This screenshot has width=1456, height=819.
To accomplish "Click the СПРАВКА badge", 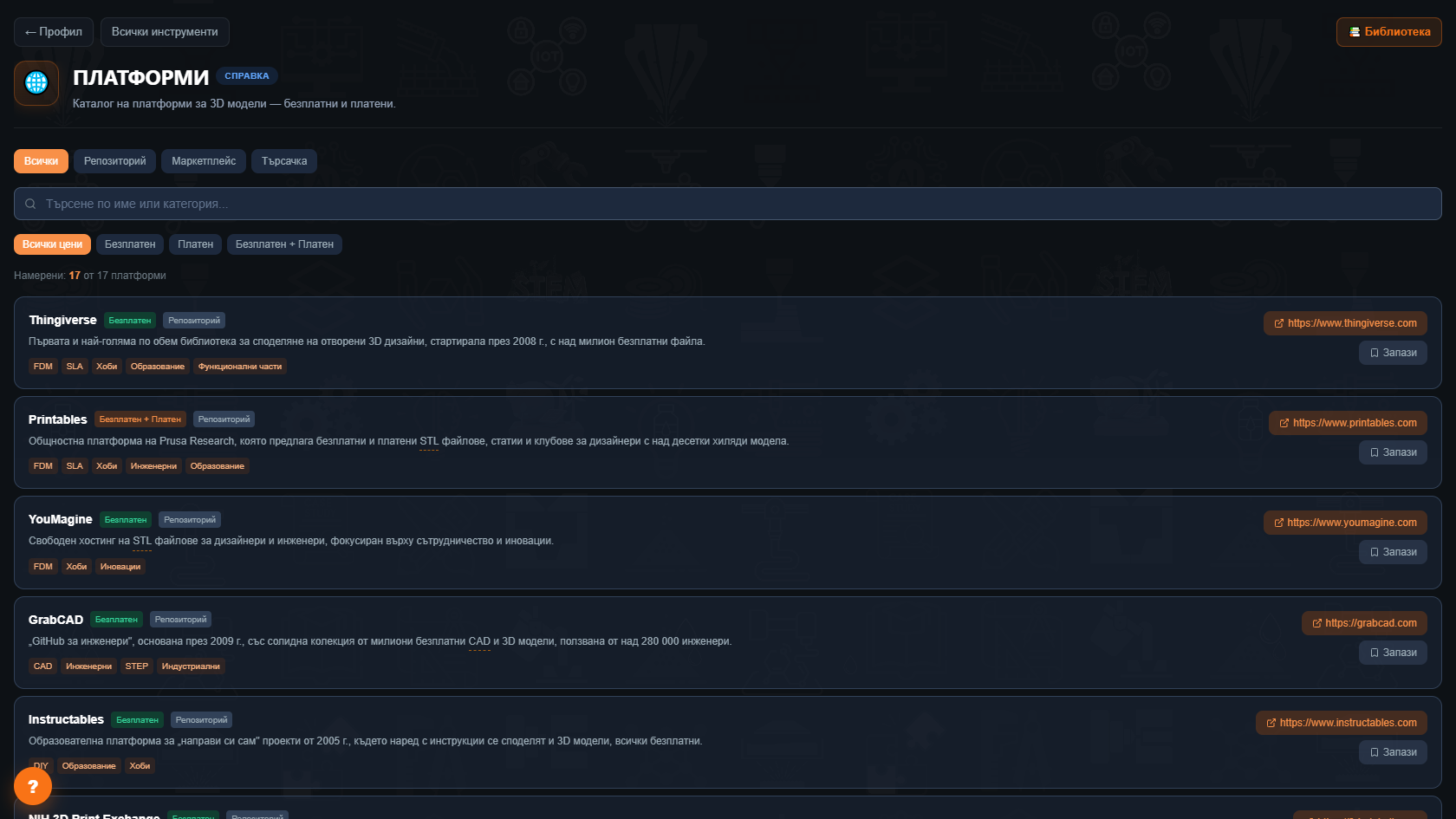I will 247,76.
